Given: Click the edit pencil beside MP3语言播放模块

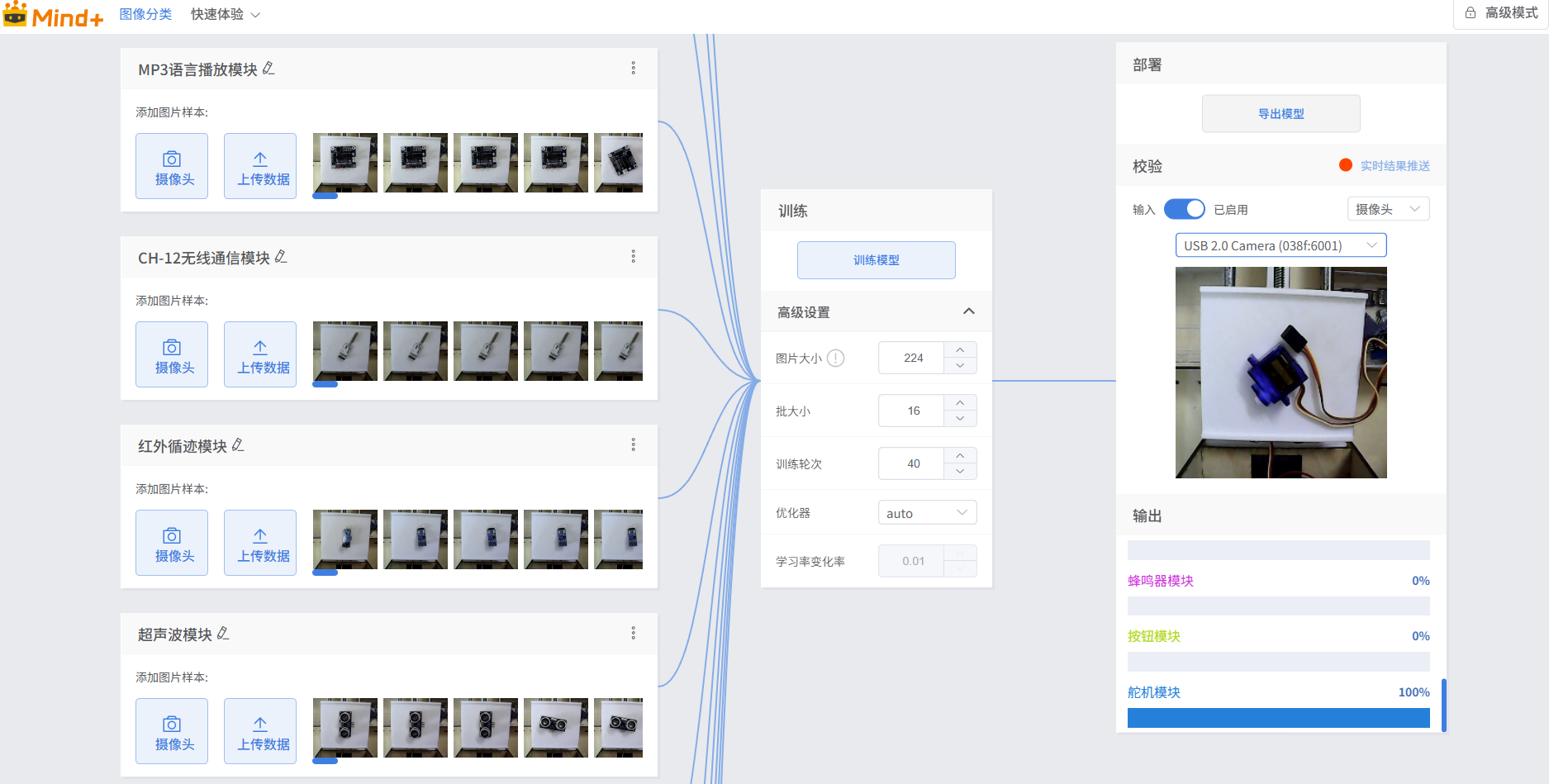Looking at the screenshot, I should pyautogui.click(x=268, y=69).
